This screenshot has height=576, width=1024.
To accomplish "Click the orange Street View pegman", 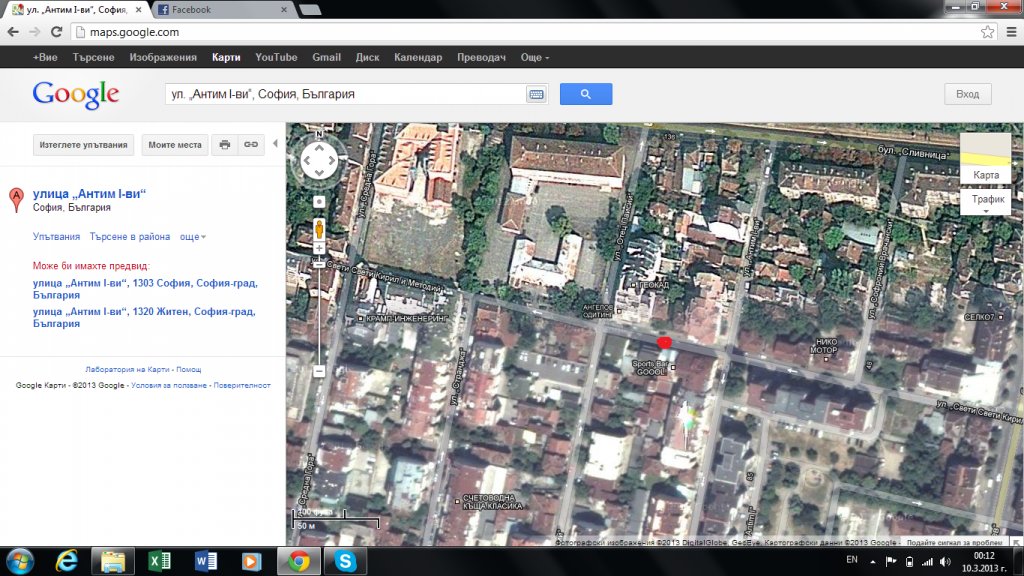I will pyautogui.click(x=319, y=228).
